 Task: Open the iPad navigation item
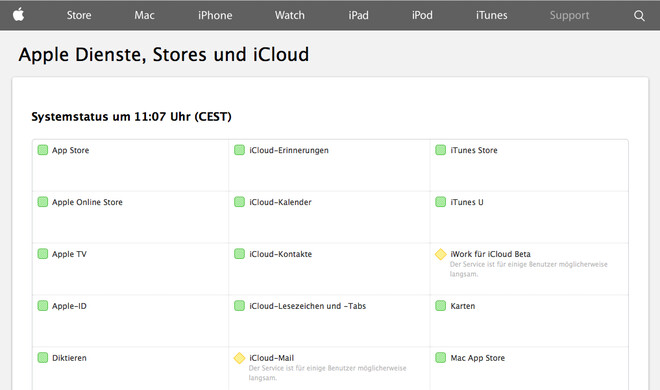pyautogui.click(x=358, y=15)
